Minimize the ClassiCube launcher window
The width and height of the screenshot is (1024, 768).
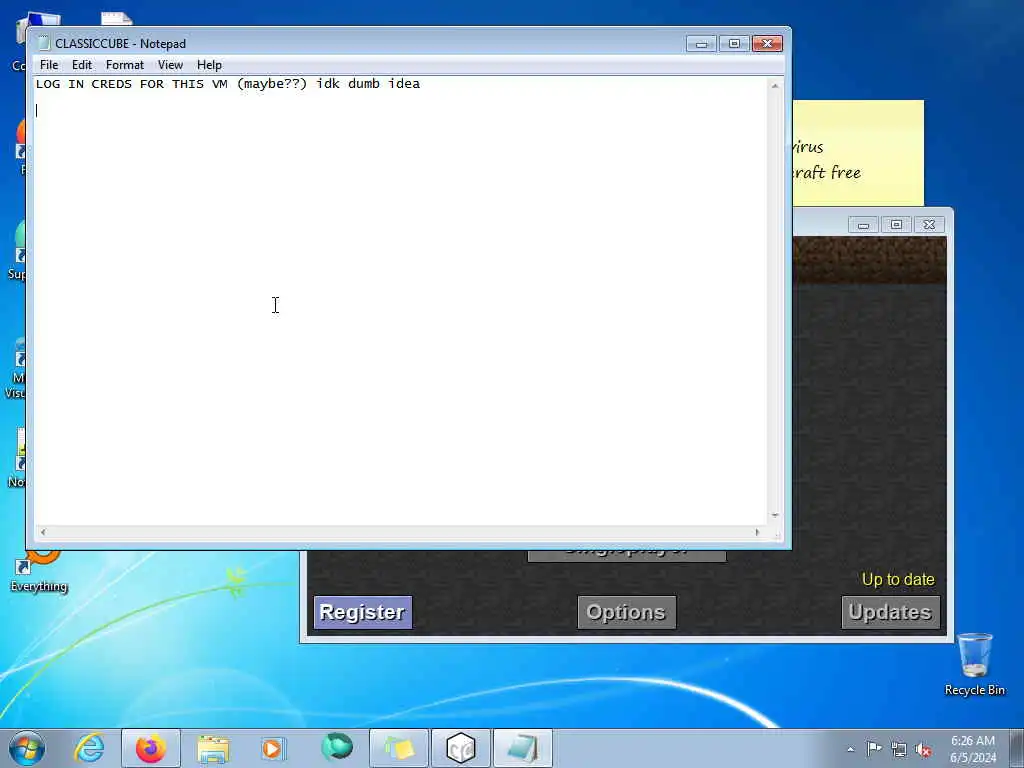click(x=863, y=225)
